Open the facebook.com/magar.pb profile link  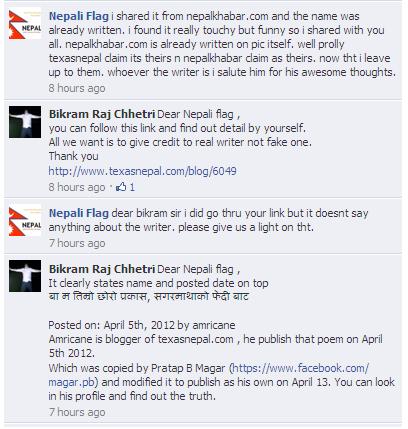pos(209,375)
